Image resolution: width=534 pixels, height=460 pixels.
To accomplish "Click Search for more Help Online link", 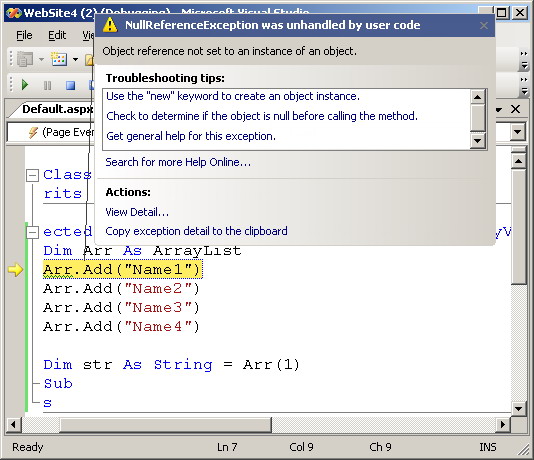I will point(178,162).
